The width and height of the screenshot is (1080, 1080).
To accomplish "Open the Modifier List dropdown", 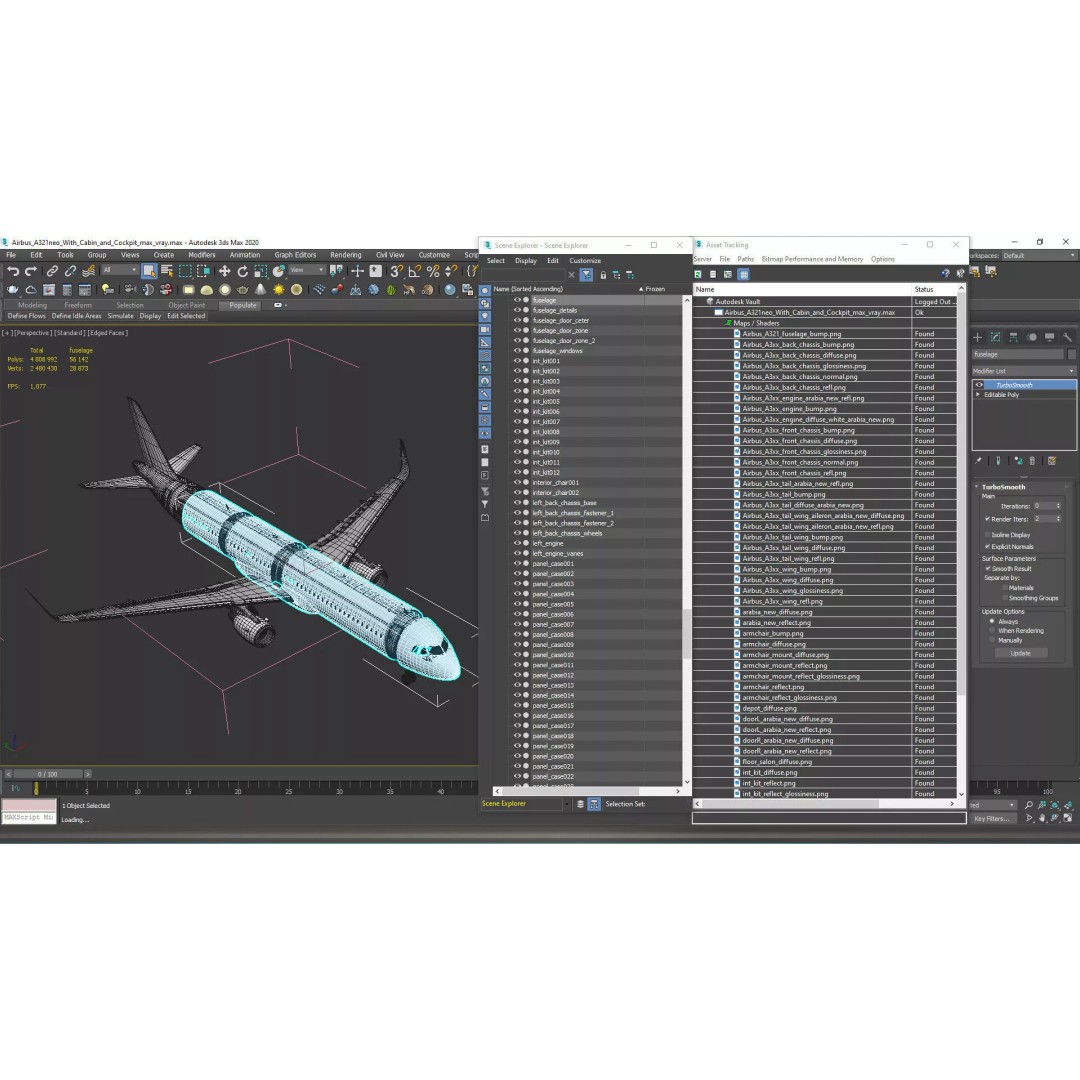I will [x=1024, y=371].
